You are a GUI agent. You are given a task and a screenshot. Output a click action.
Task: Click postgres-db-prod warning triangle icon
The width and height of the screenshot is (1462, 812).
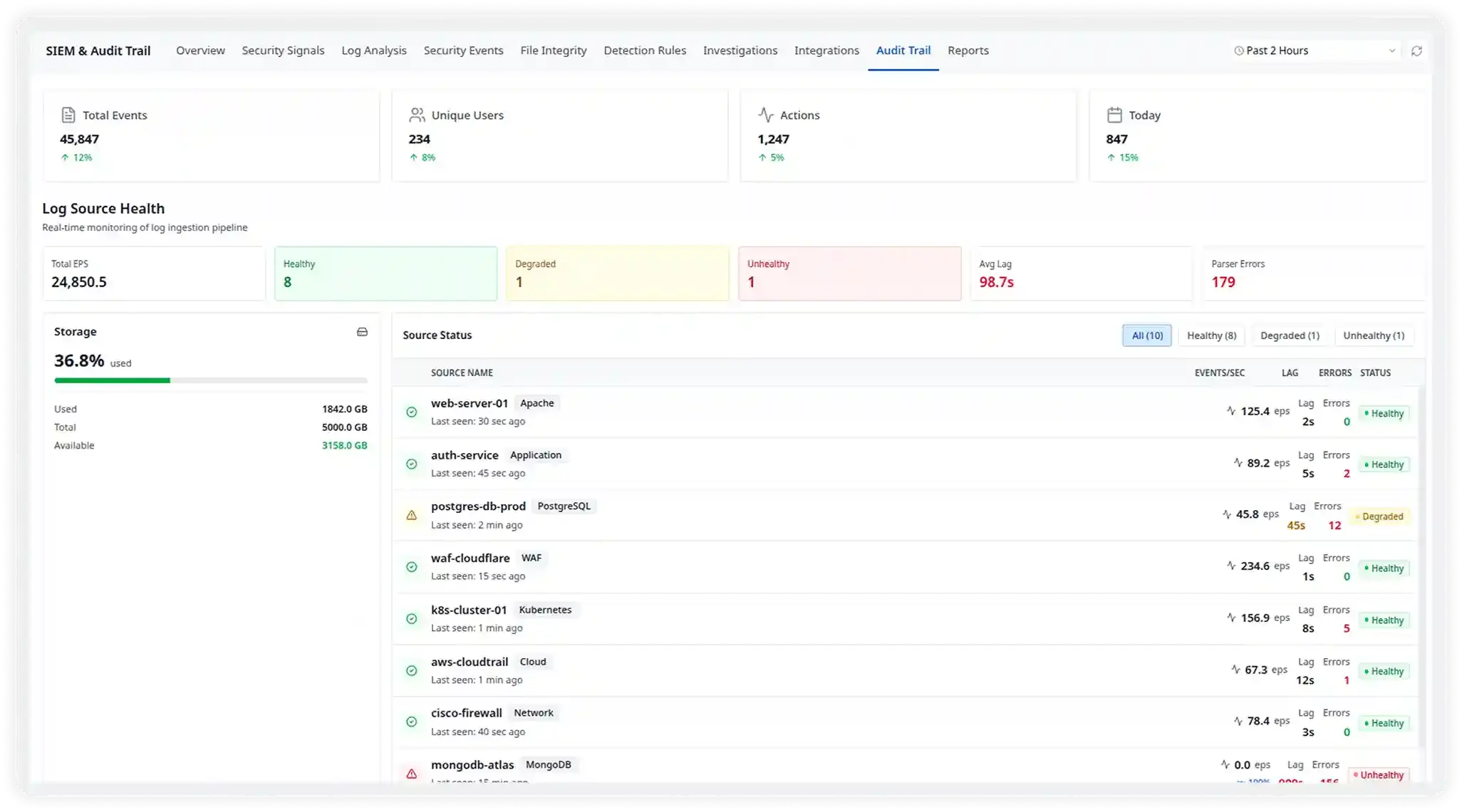pyautogui.click(x=412, y=515)
